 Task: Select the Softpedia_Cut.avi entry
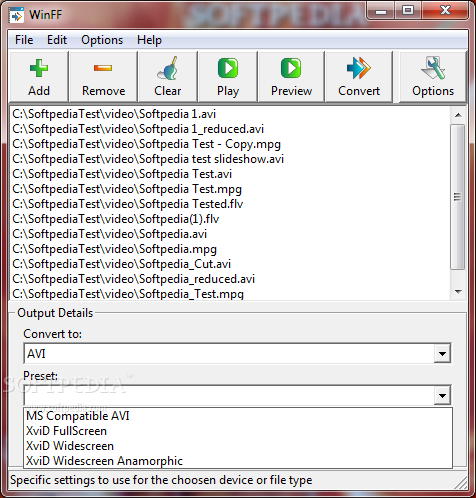230,264
